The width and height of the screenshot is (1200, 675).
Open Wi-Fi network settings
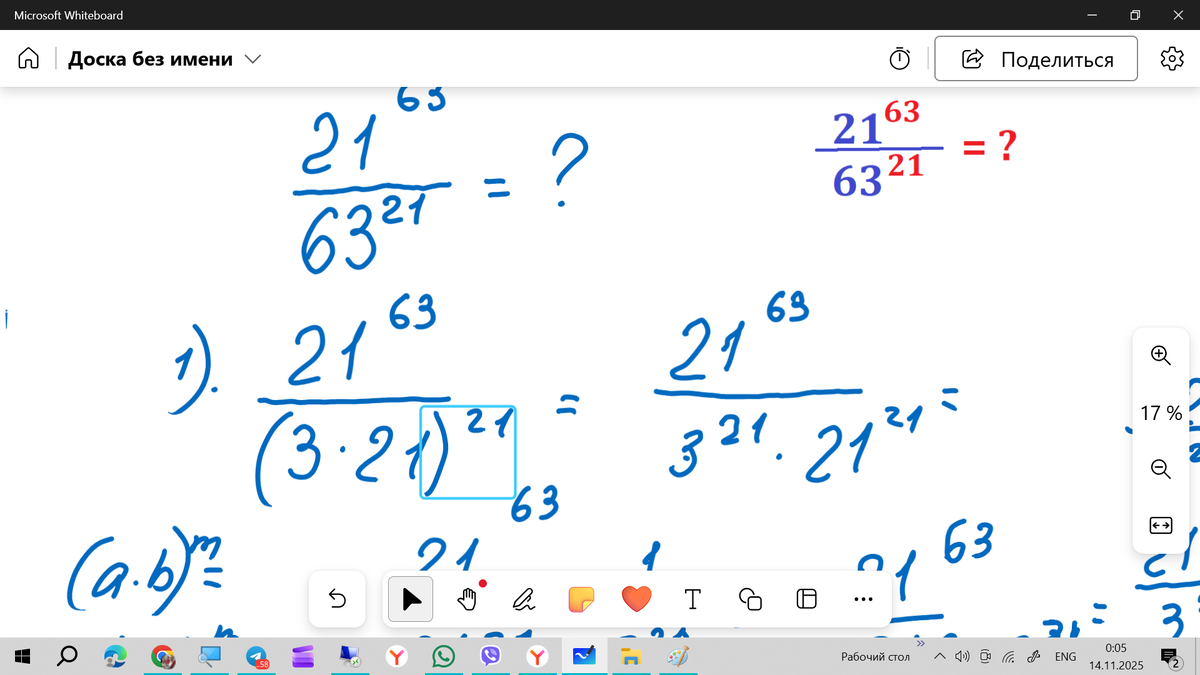pyautogui.click(x=1009, y=656)
